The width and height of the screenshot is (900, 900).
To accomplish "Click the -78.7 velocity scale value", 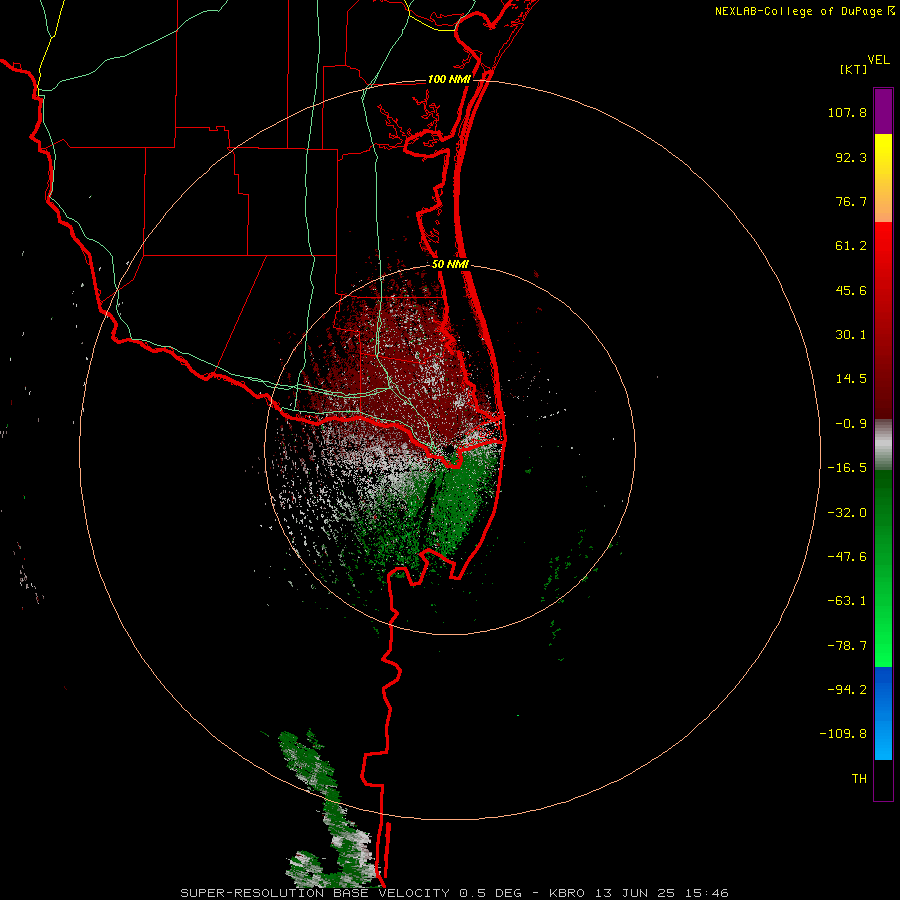I will click(x=847, y=646).
